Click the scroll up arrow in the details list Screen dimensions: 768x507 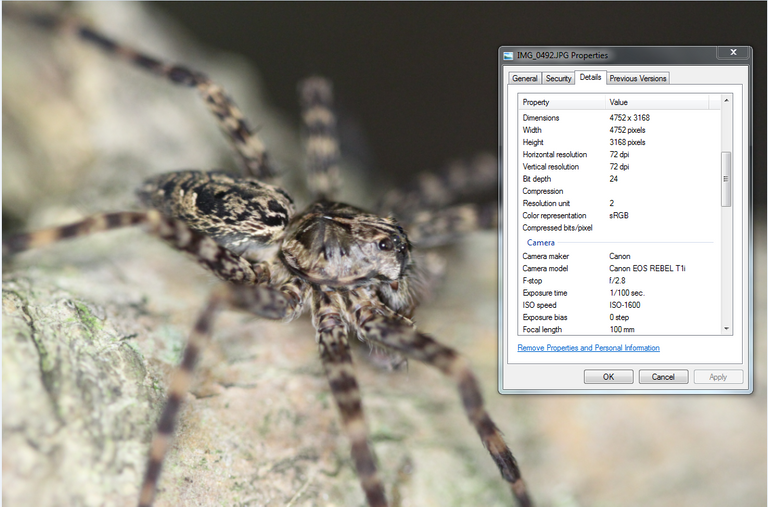coord(726,101)
